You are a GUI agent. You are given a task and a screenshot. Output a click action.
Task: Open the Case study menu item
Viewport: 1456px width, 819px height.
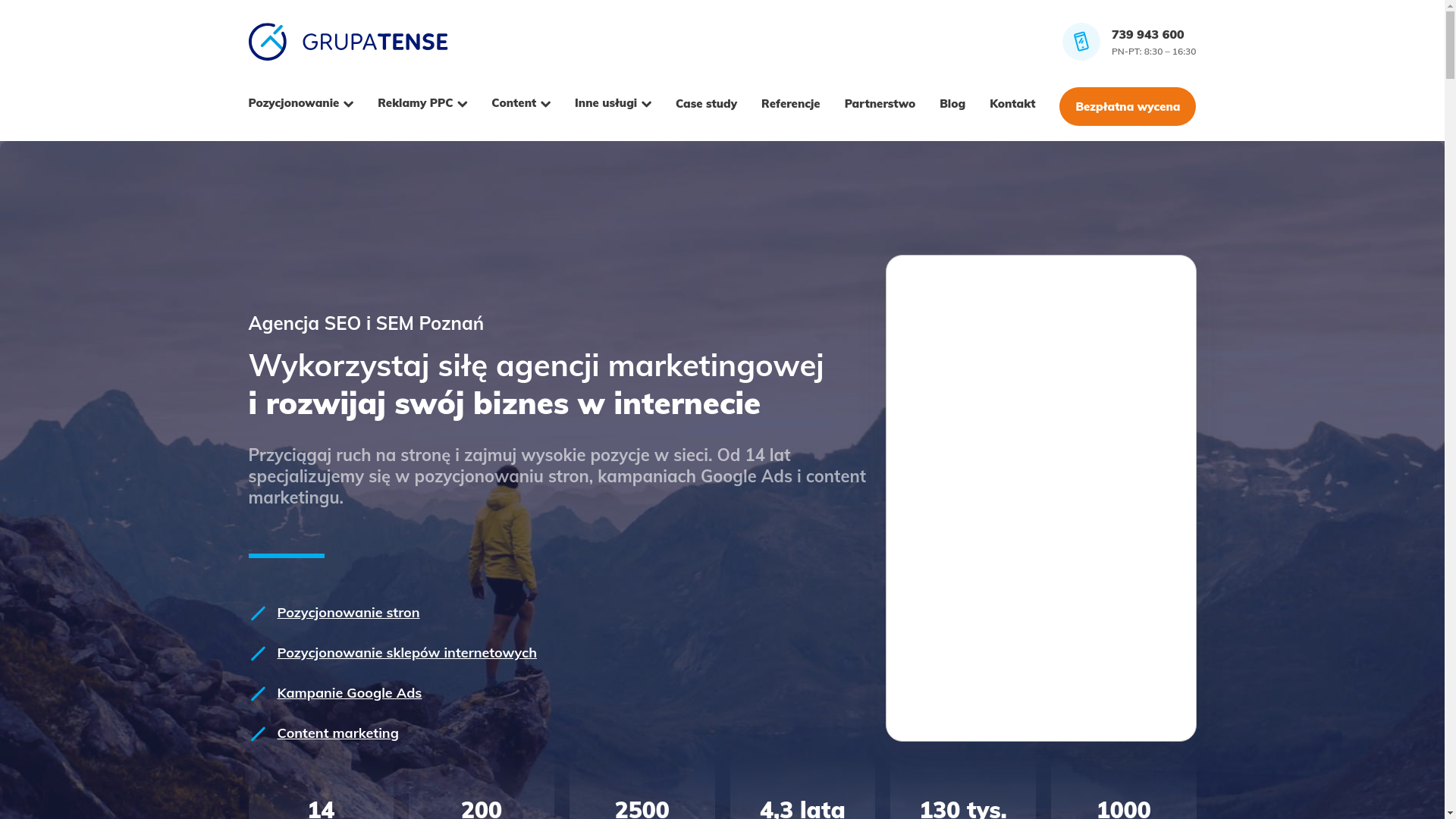pyautogui.click(x=705, y=104)
